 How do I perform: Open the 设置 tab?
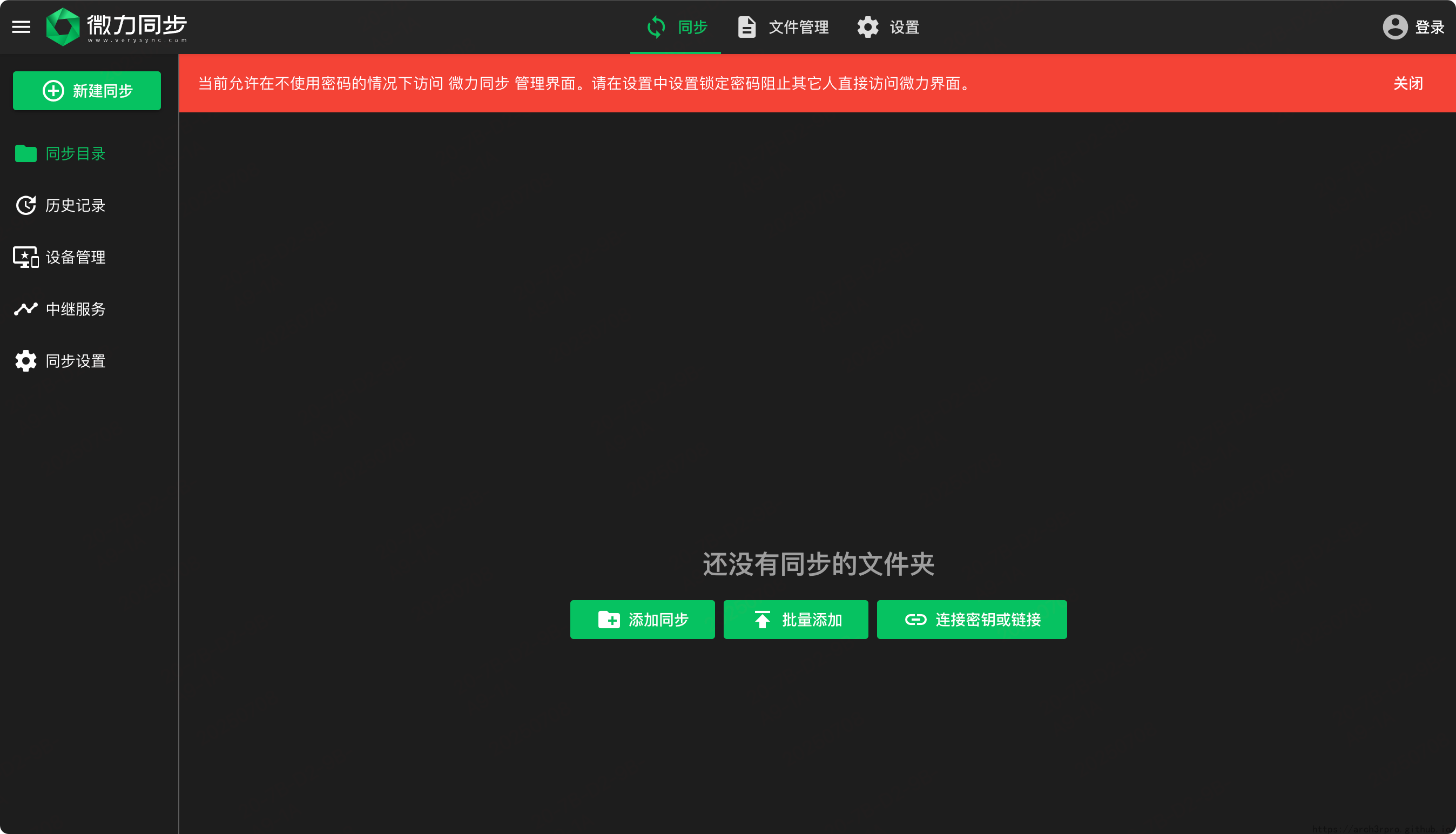[904, 27]
